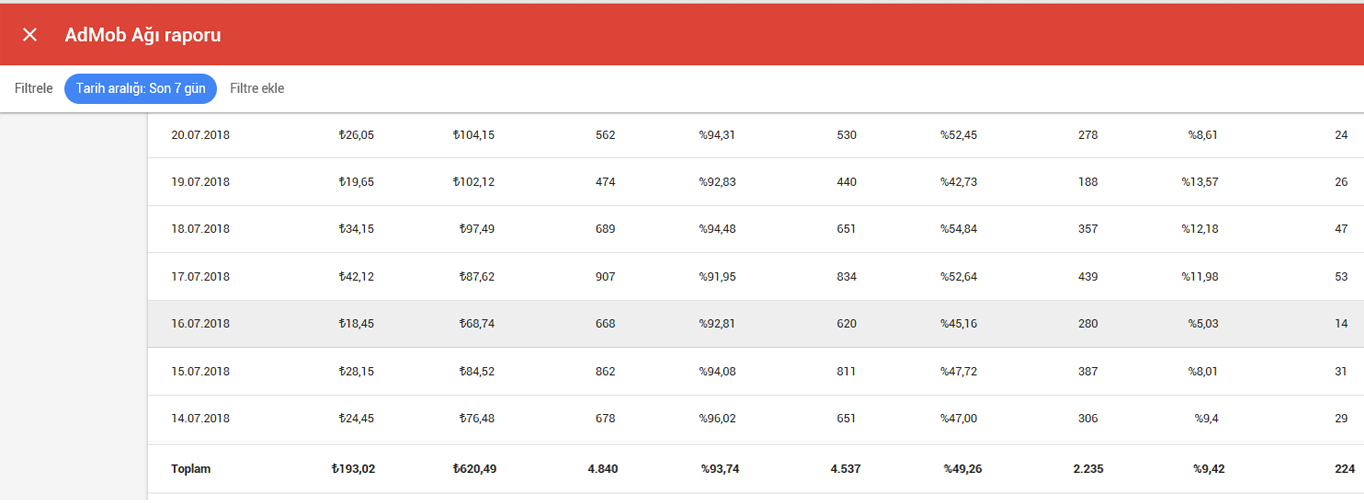Viewport: 1364px width, 503px height.
Task: Click the Filtrele label
Action: (x=34, y=89)
